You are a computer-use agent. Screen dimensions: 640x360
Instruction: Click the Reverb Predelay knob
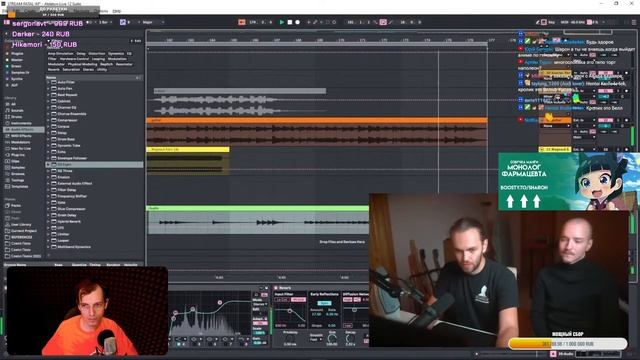point(290,338)
